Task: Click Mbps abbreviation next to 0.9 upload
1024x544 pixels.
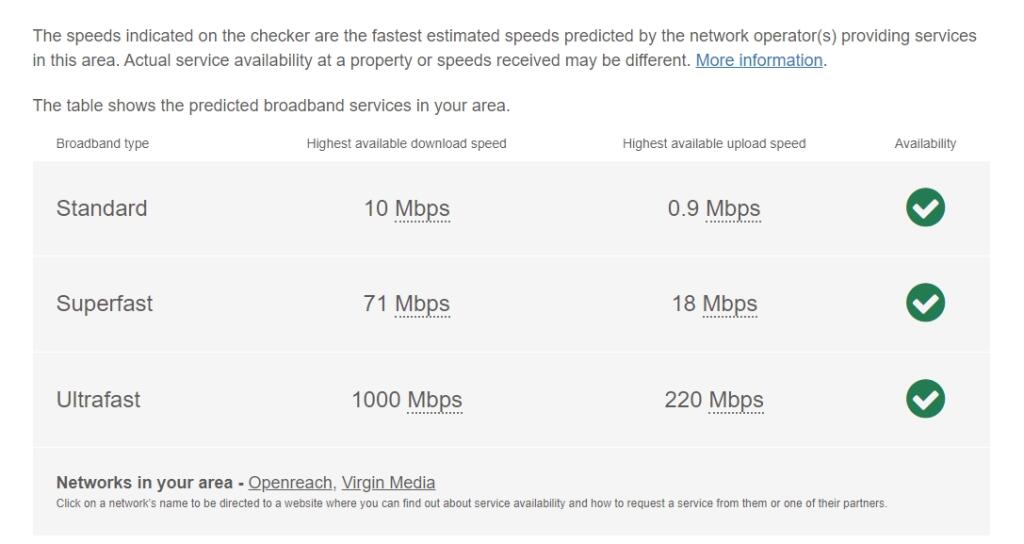Action: tap(733, 209)
